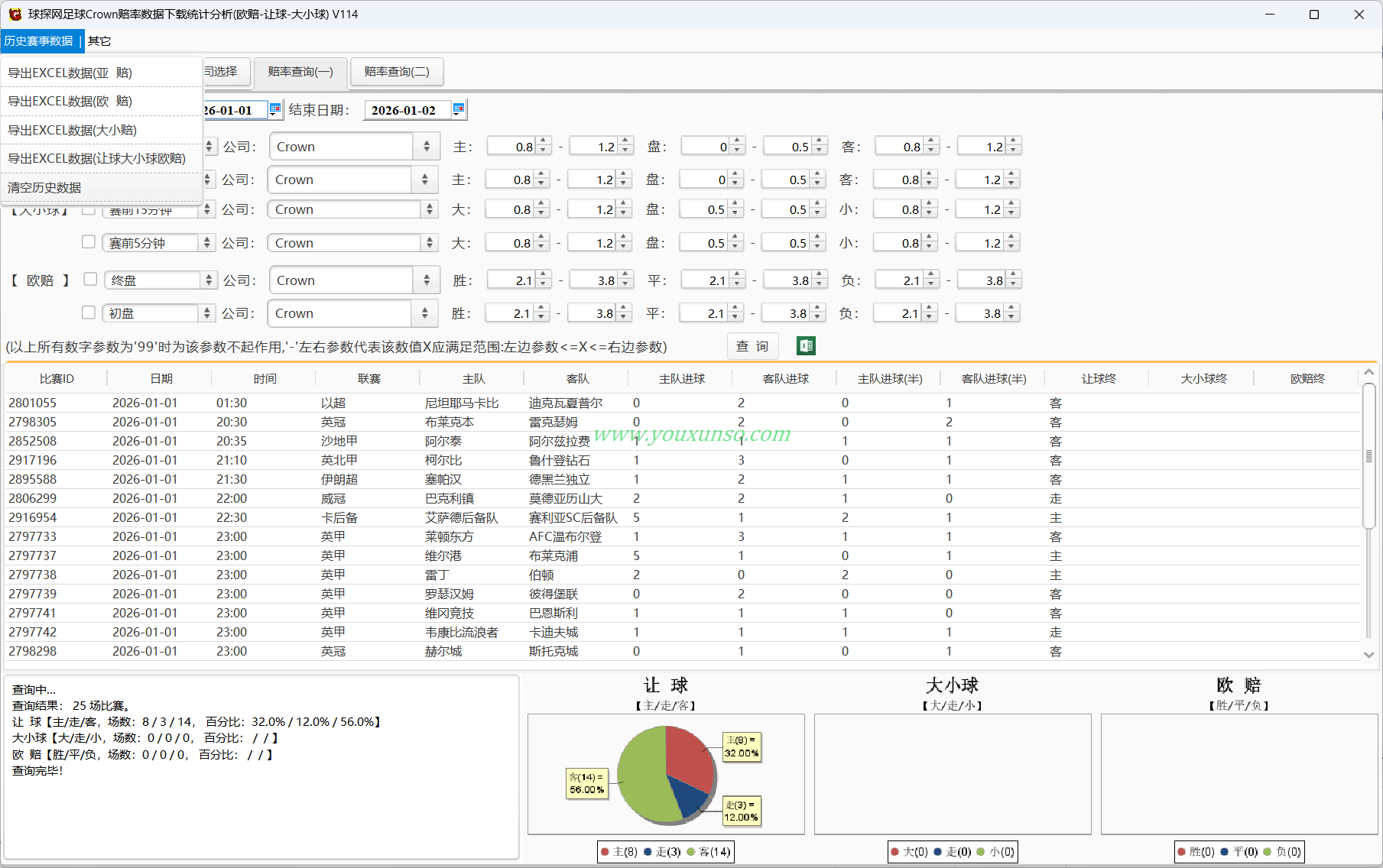
Task: Click the app logo icon in the title bar
Action: click(15, 14)
